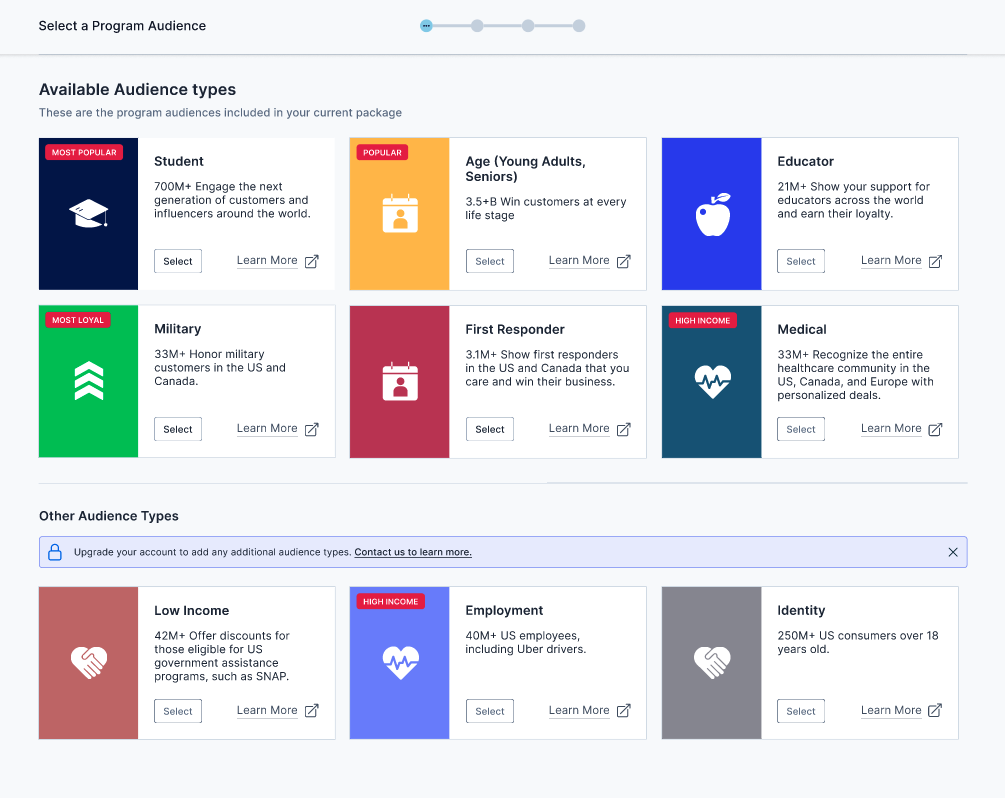
Task: Click the current first progress step dot
Action: coord(426,26)
